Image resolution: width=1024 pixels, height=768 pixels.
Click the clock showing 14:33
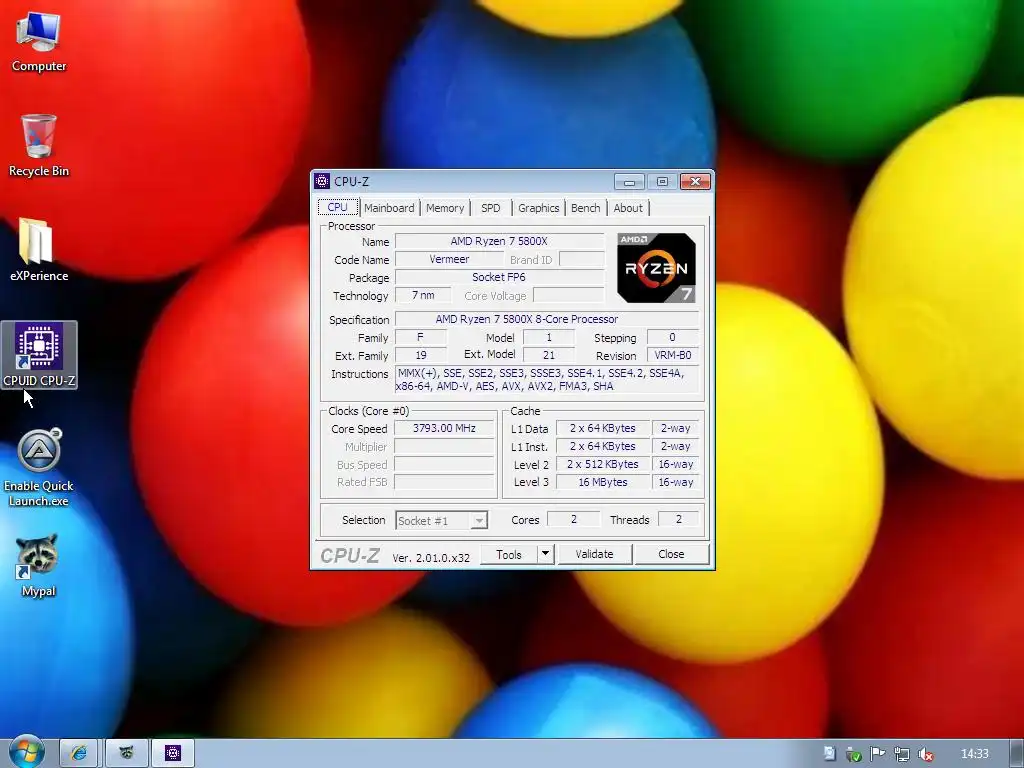tap(975, 754)
